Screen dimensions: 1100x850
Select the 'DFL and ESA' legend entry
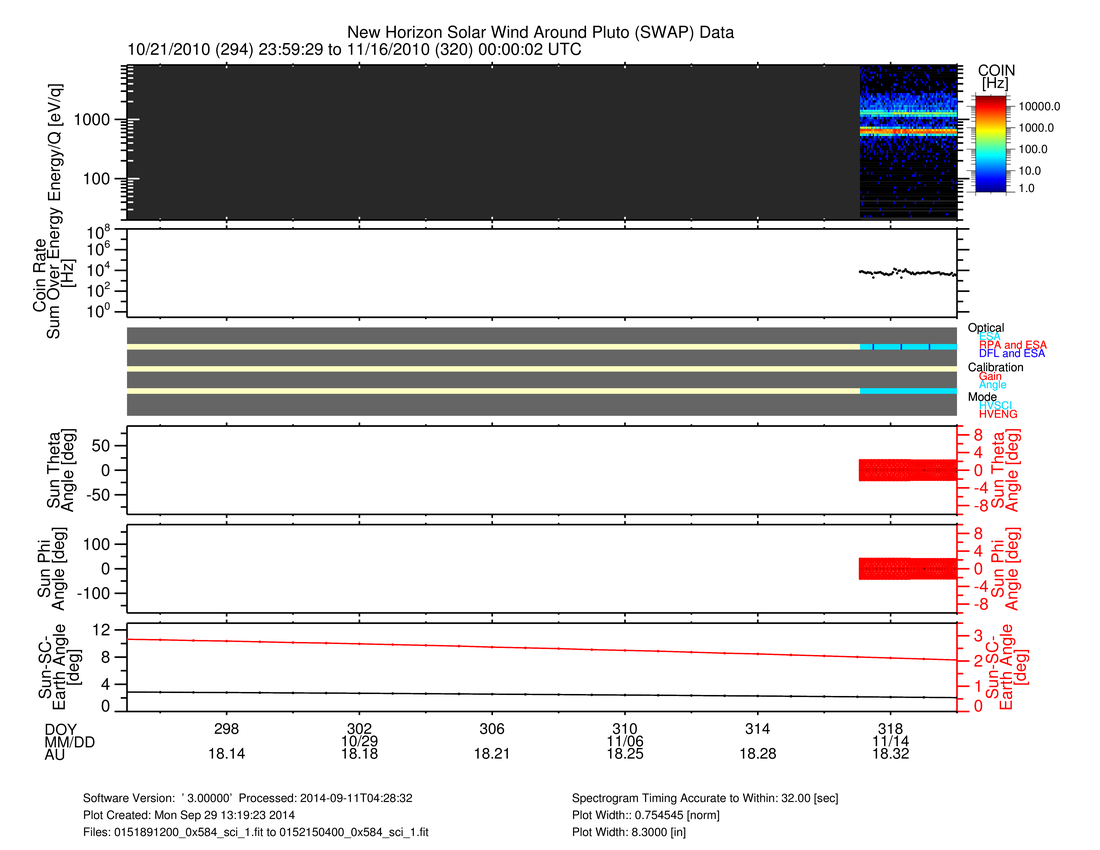(x=1012, y=354)
